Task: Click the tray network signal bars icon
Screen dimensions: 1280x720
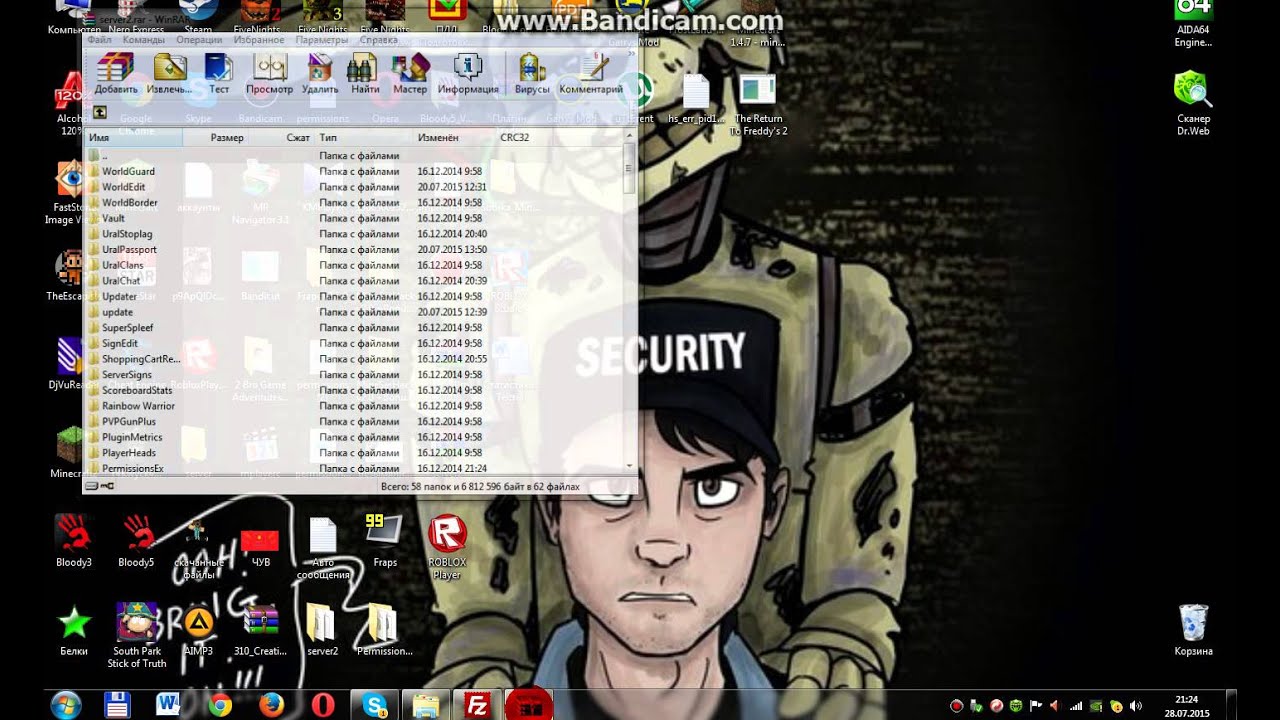Action: (1076, 706)
